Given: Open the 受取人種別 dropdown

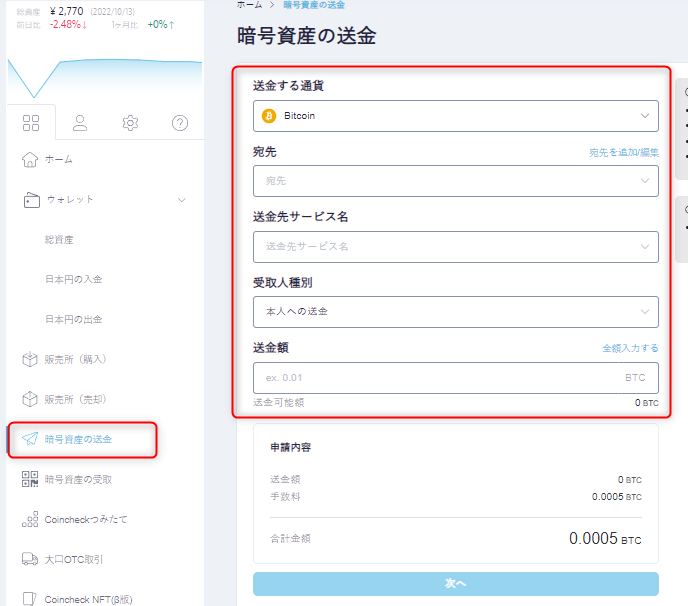Looking at the screenshot, I should (x=456, y=311).
